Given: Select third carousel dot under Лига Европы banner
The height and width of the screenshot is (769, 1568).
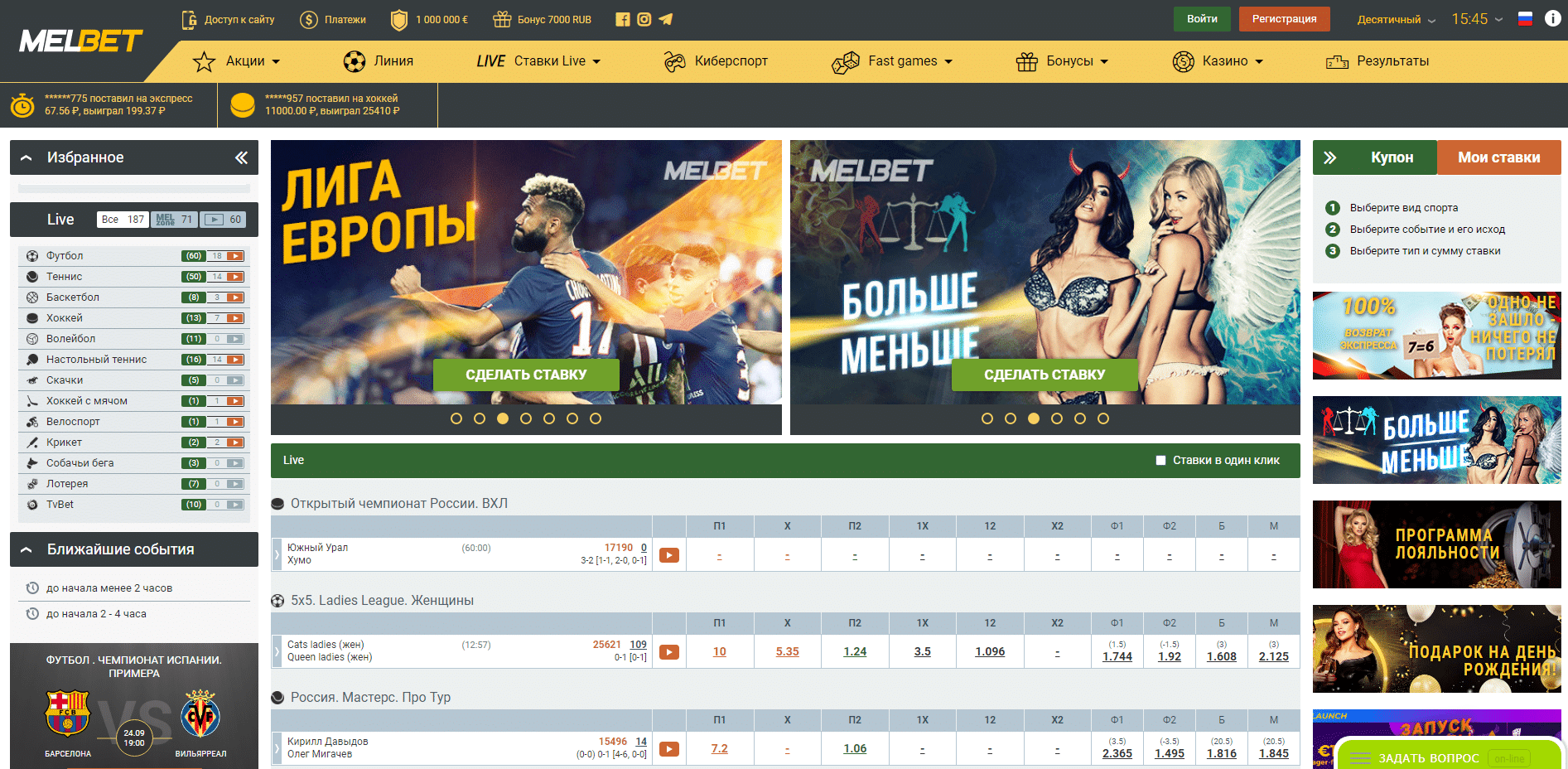Looking at the screenshot, I should [x=503, y=418].
